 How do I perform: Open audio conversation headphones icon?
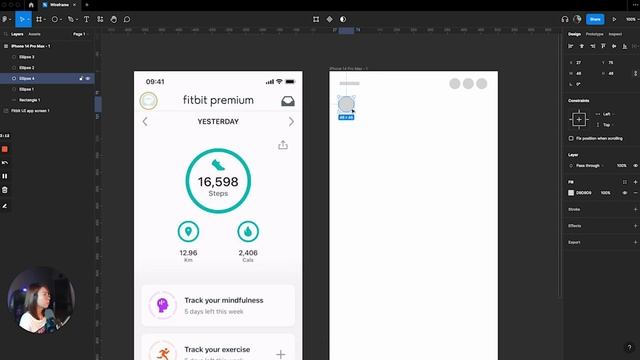click(565, 19)
